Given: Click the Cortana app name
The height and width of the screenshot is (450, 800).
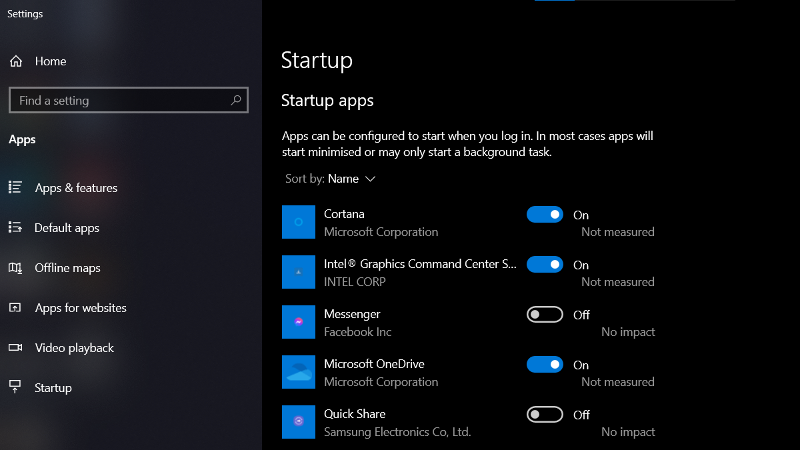Looking at the screenshot, I should click(344, 214).
